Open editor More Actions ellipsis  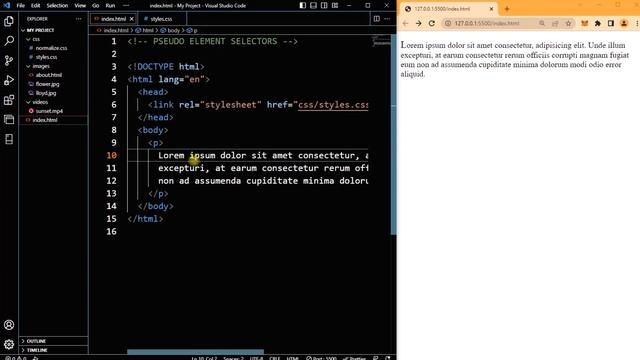tap(387, 19)
